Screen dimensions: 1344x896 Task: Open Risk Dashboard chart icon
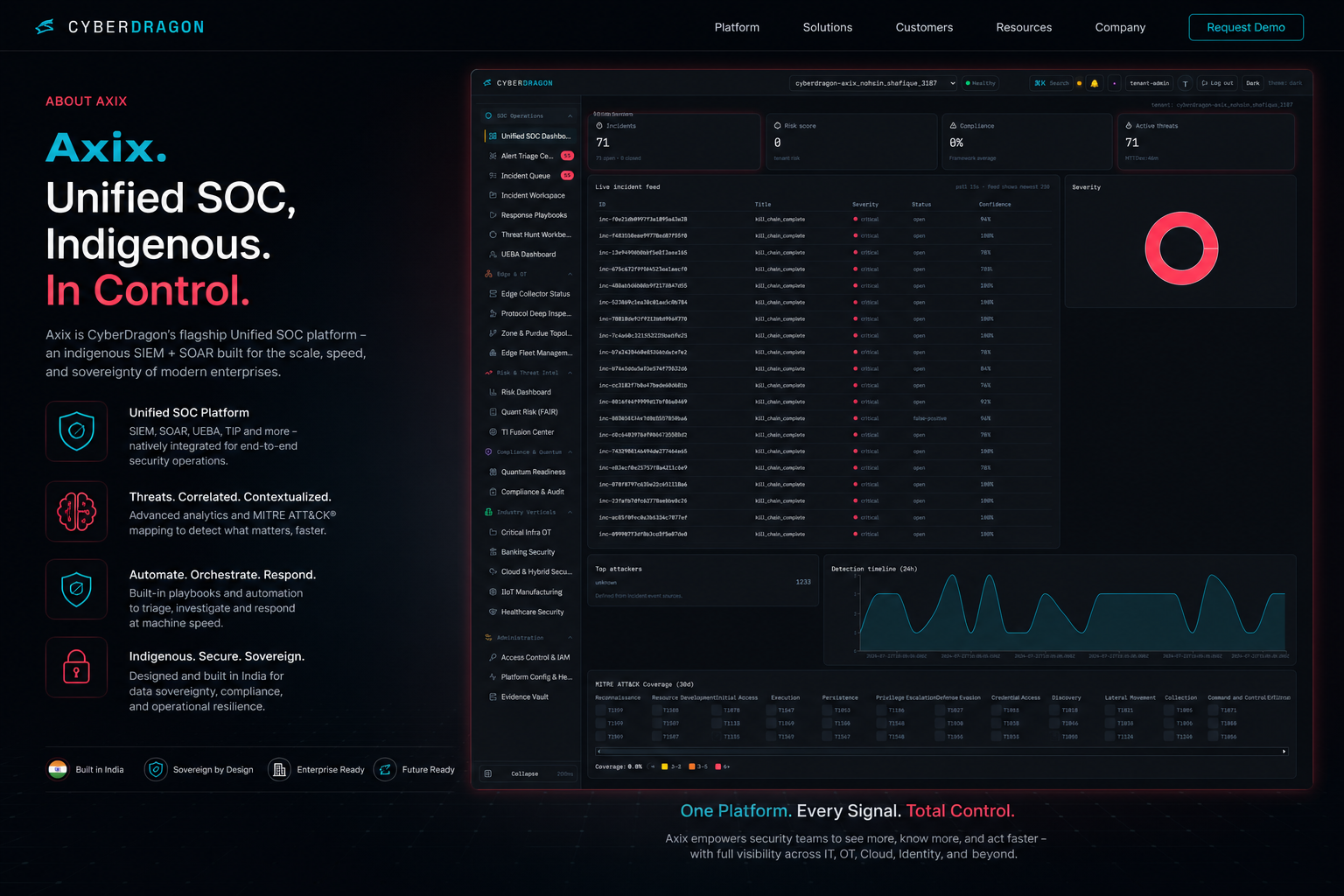(493, 392)
